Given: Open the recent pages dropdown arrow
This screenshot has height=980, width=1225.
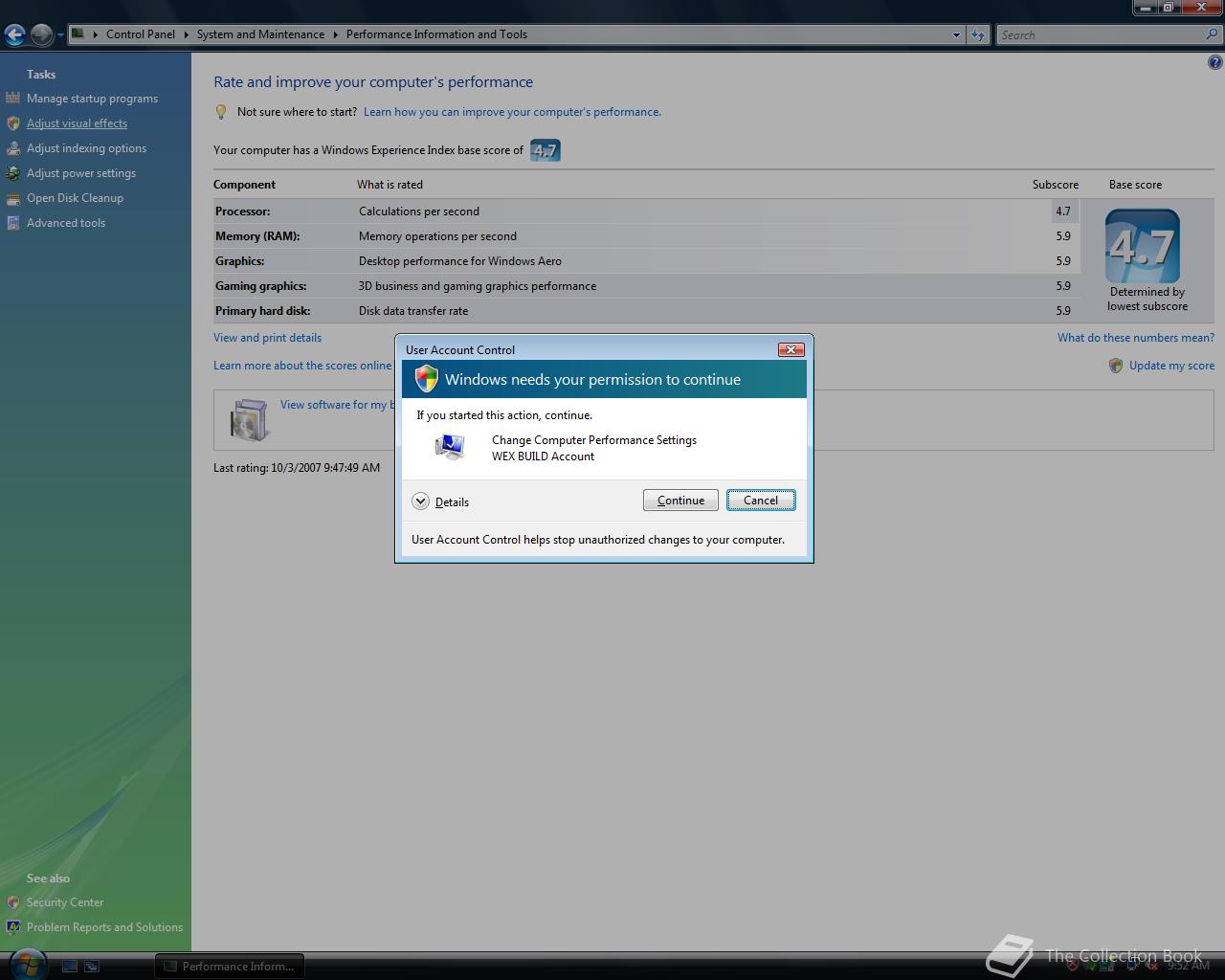Looking at the screenshot, I should tap(60, 35).
